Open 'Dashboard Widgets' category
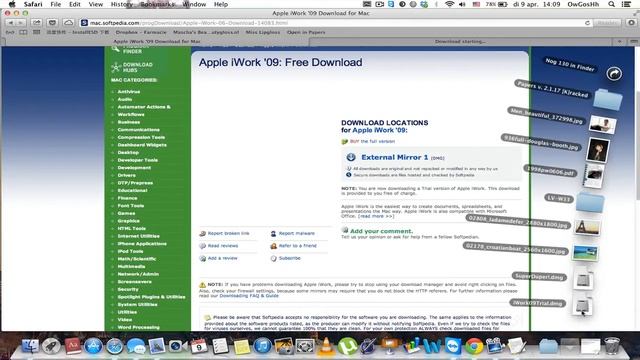Image resolution: width=640 pixels, height=360 pixels. (142, 145)
